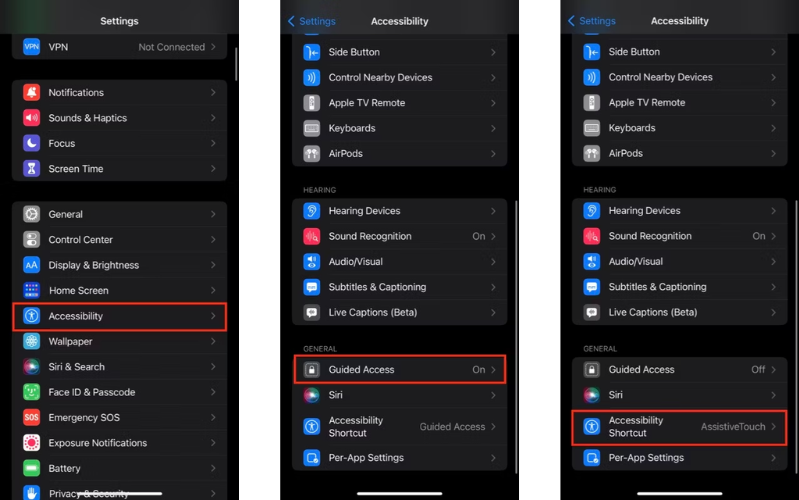The width and height of the screenshot is (799, 500).
Task: Open the Guided Access row showing On
Action: coord(400,369)
